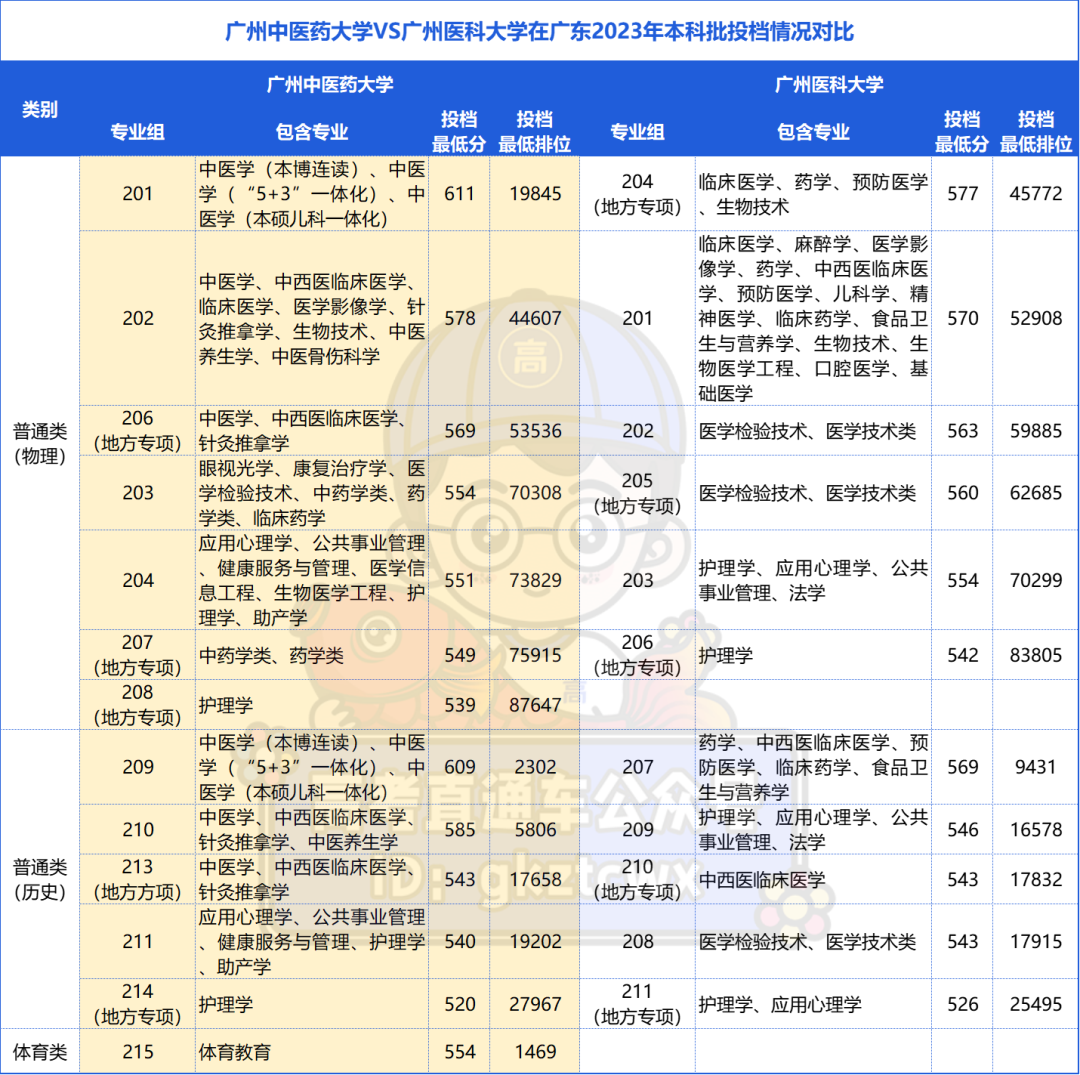Select professional group 201 cell
1080x1075 pixels.
135,193
